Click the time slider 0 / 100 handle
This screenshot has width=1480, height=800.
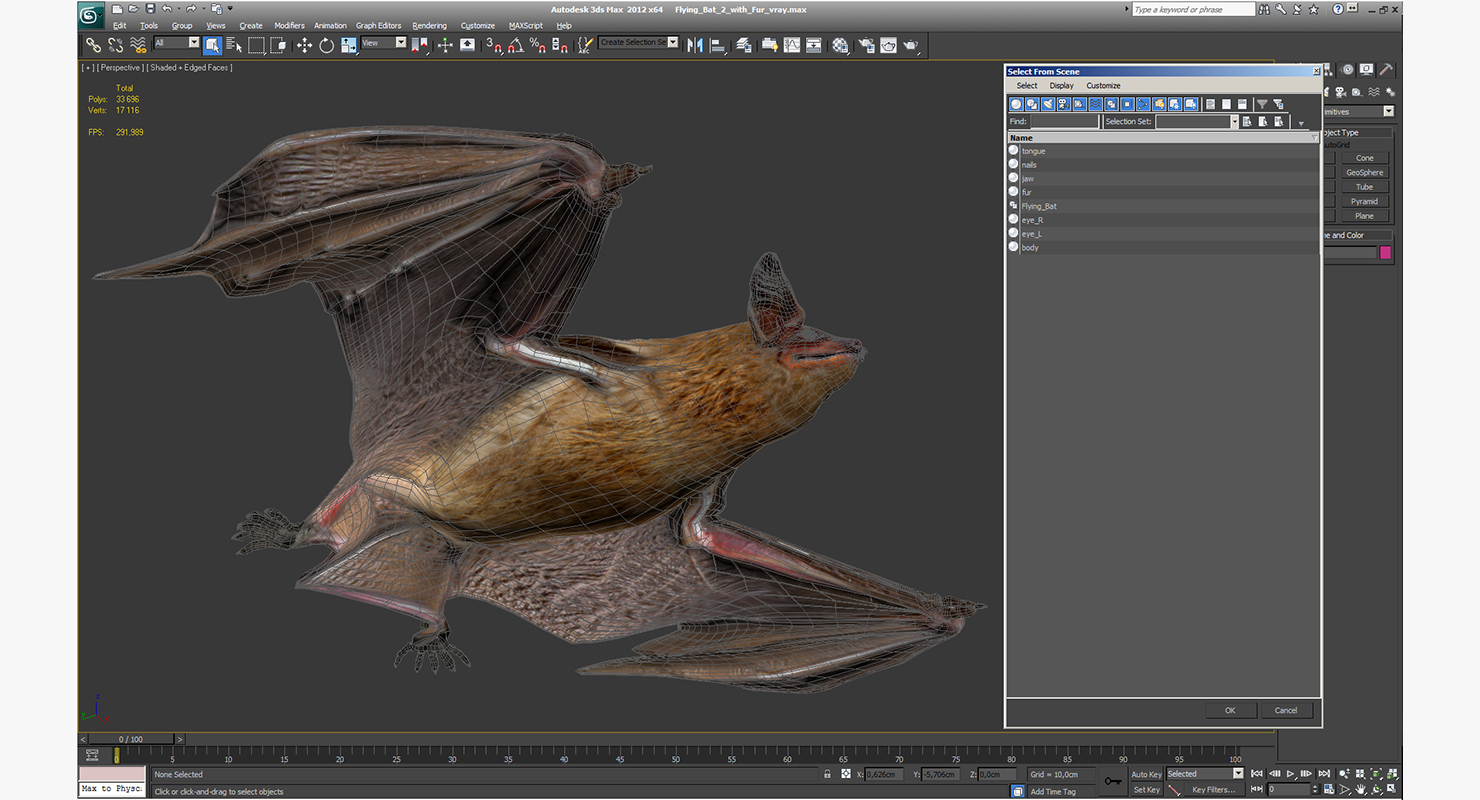tap(130, 739)
